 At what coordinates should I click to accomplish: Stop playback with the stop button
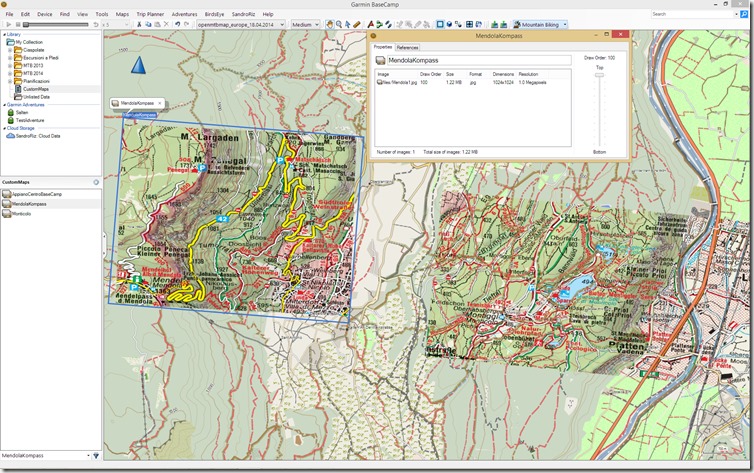point(18,24)
